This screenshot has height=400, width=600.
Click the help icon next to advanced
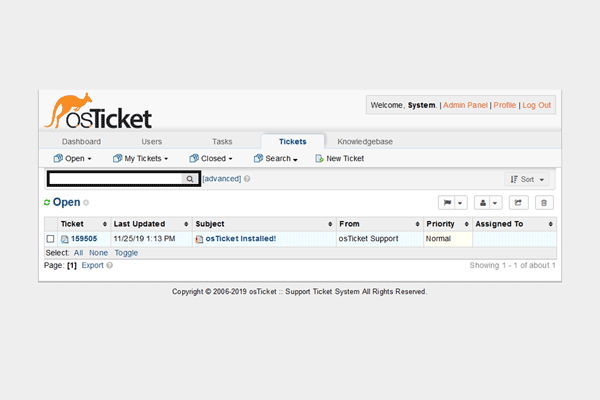tap(247, 179)
